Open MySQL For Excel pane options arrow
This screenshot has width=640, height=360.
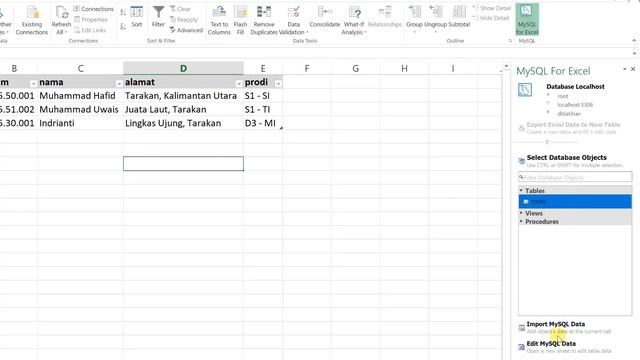624,69
